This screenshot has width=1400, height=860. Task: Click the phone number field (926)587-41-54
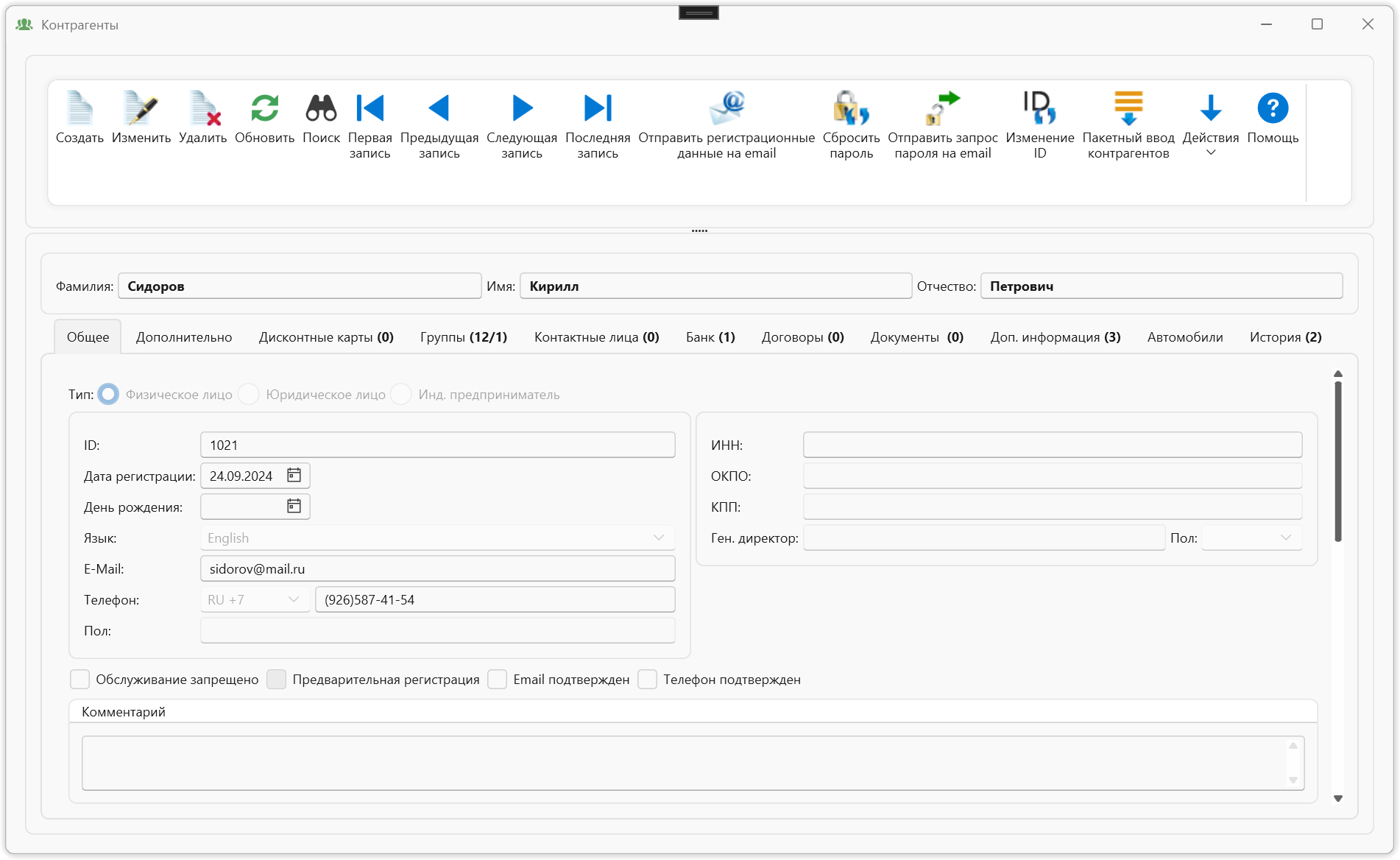click(x=495, y=599)
